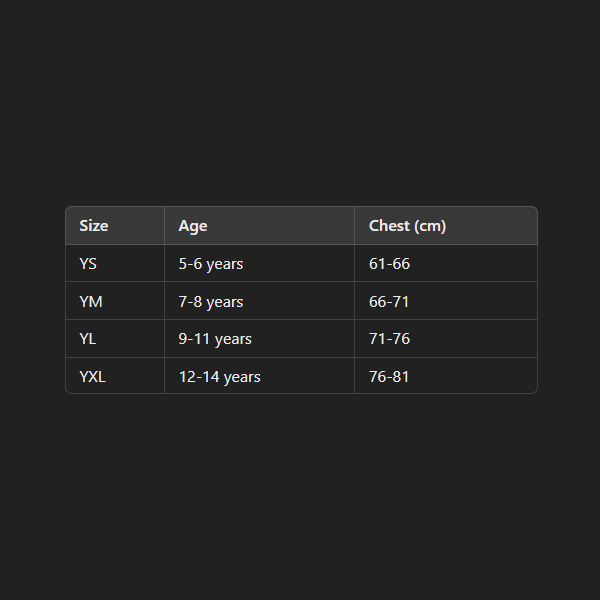This screenshot has width=600, height=600.
Task: Highlight the row for size YS
Action: 300,264
